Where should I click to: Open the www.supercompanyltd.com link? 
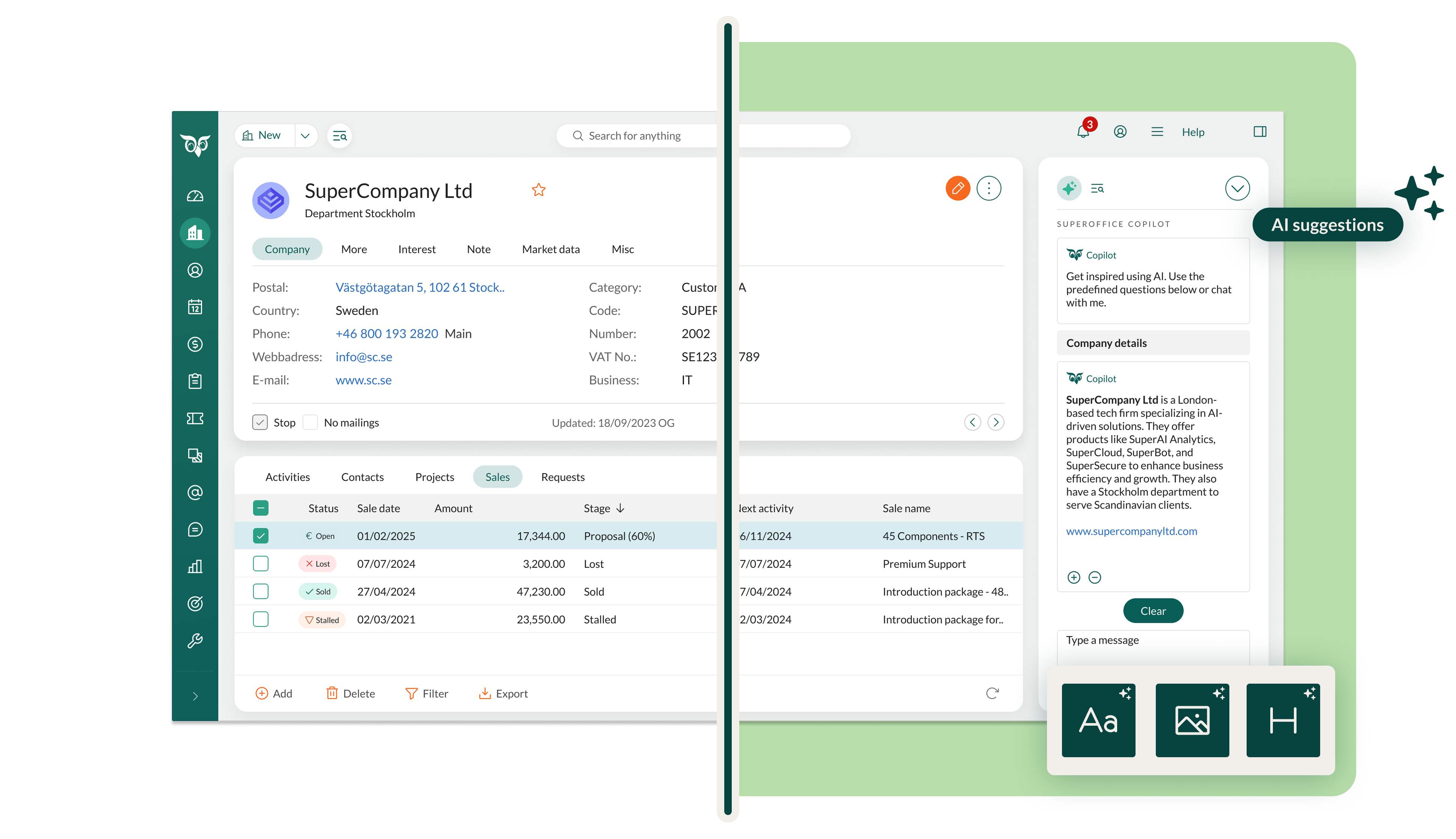coord(1131,531)
